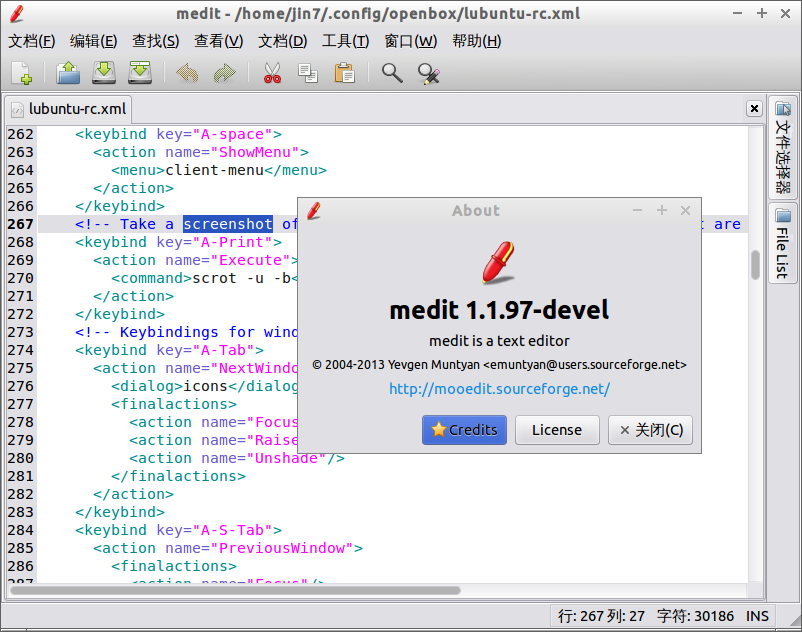Click the medit pen icon in main title bar
802x632 pixels.
pyautogui.click(x=16, y=14)
